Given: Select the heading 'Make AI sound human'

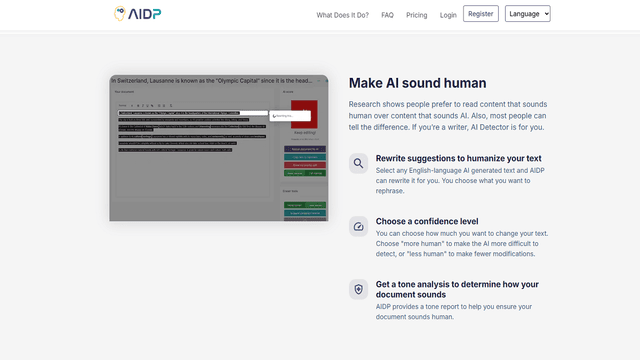Looking at the screenshot, I should click(417, 83).
